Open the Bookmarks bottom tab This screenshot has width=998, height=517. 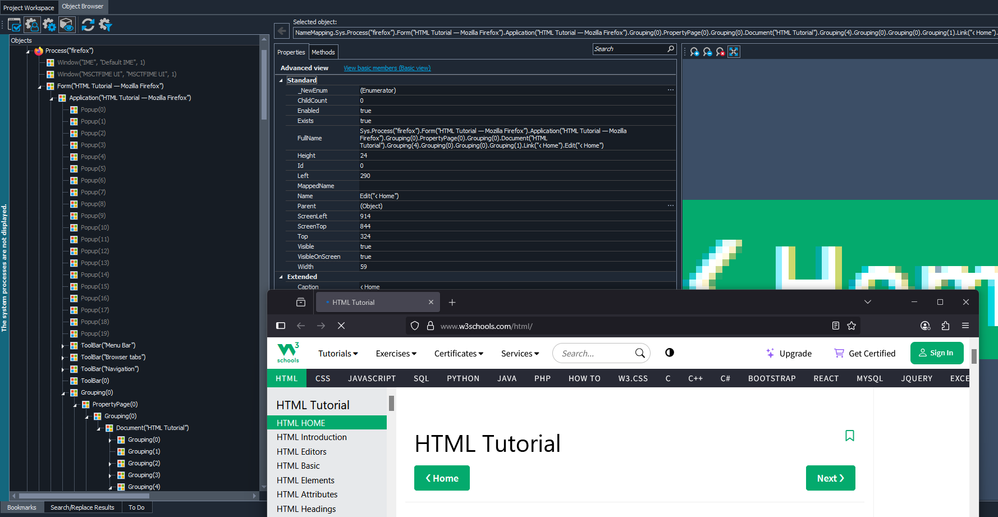(x=22, y=507)
